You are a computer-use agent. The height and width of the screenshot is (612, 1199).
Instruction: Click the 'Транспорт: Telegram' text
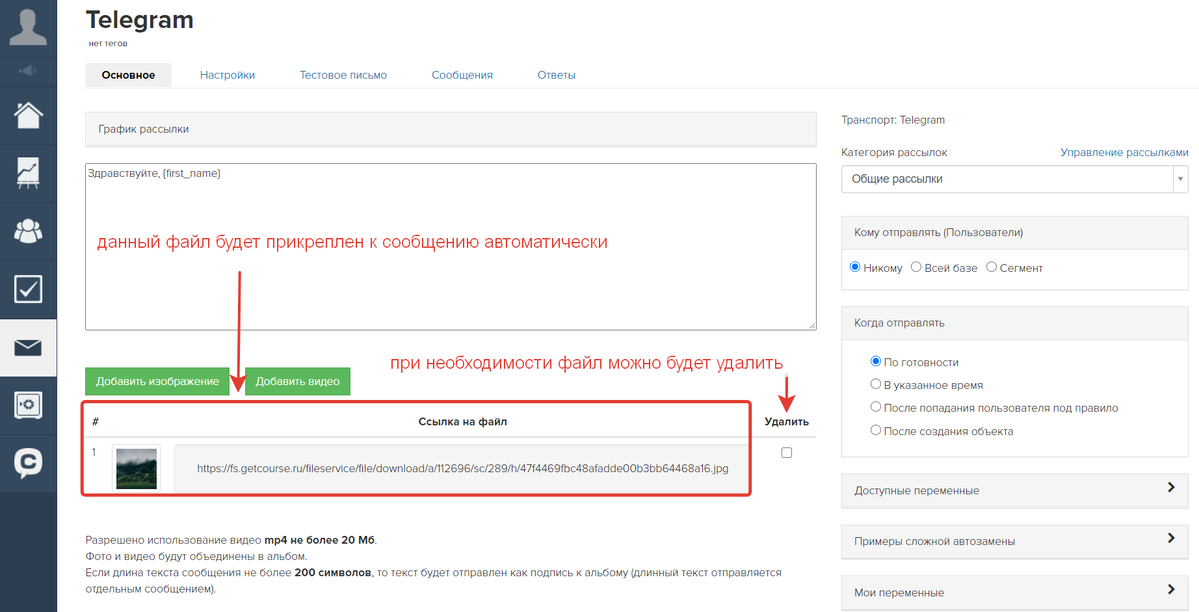click(x=893, y=120)
